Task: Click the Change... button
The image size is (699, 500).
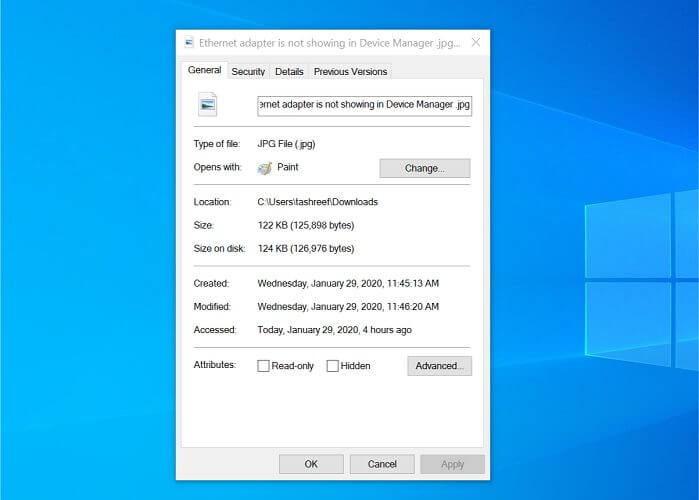Action: coord(425,168)
